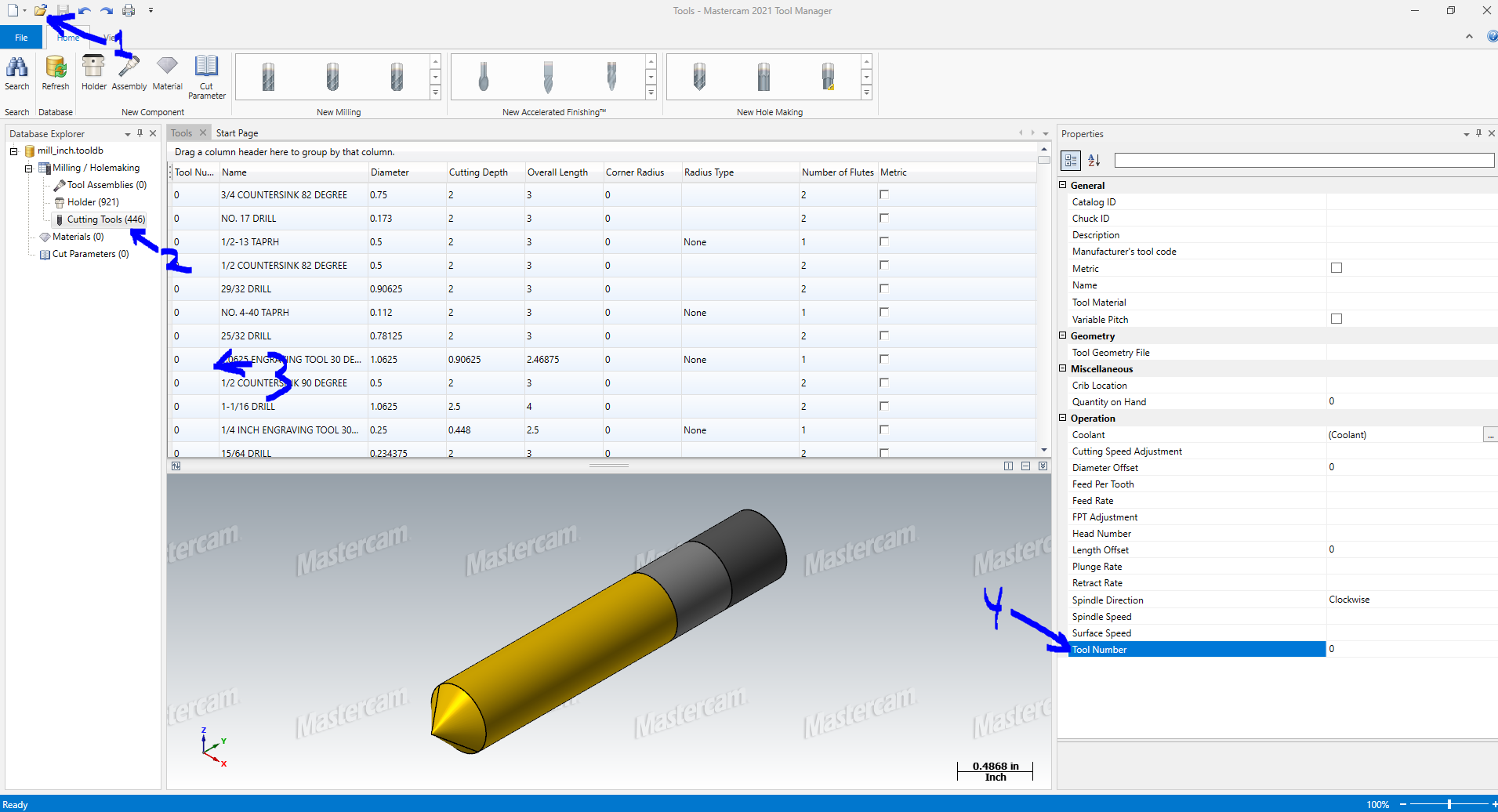Toggle the Metric property checkbox in Properties

[1337, 268]
